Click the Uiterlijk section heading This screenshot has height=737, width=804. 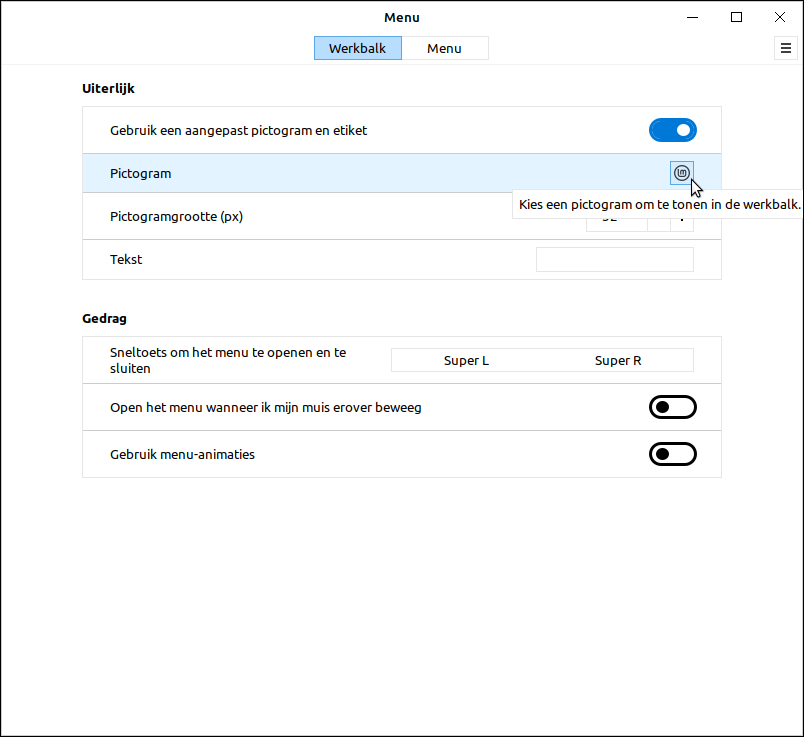(x=108, y=88)
